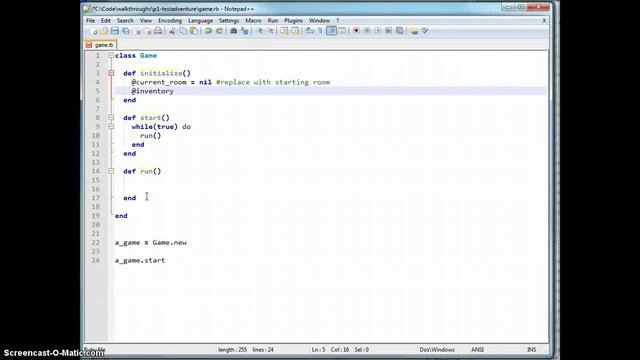The image size is (640, 360).
Task: Click the Cut scissors icon
Action: pyautogui.click(x=172, y=31)
